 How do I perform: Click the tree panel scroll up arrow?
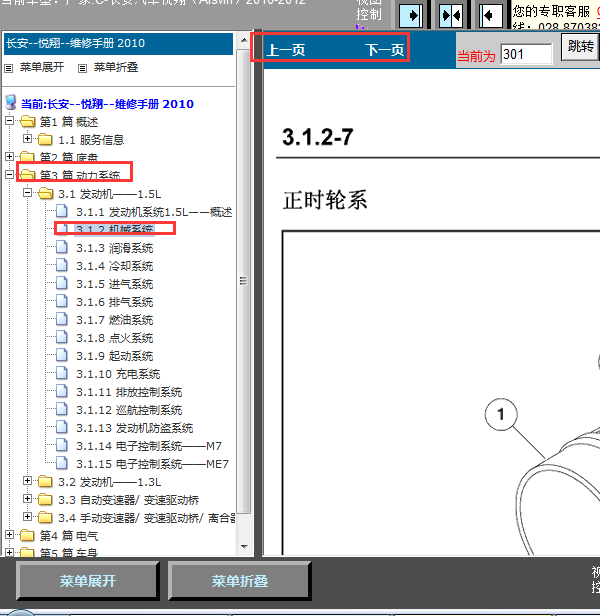(x=244, y=40)
